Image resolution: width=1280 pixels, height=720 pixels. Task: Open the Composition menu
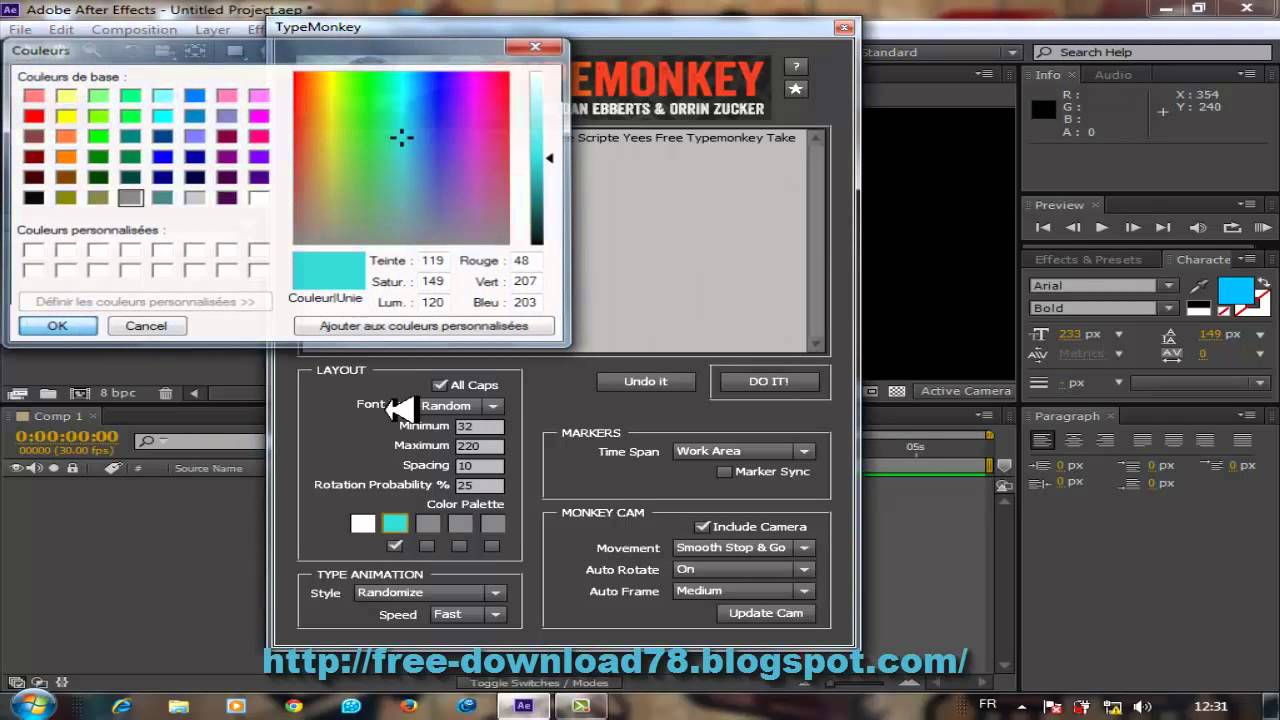click(134, 30)
